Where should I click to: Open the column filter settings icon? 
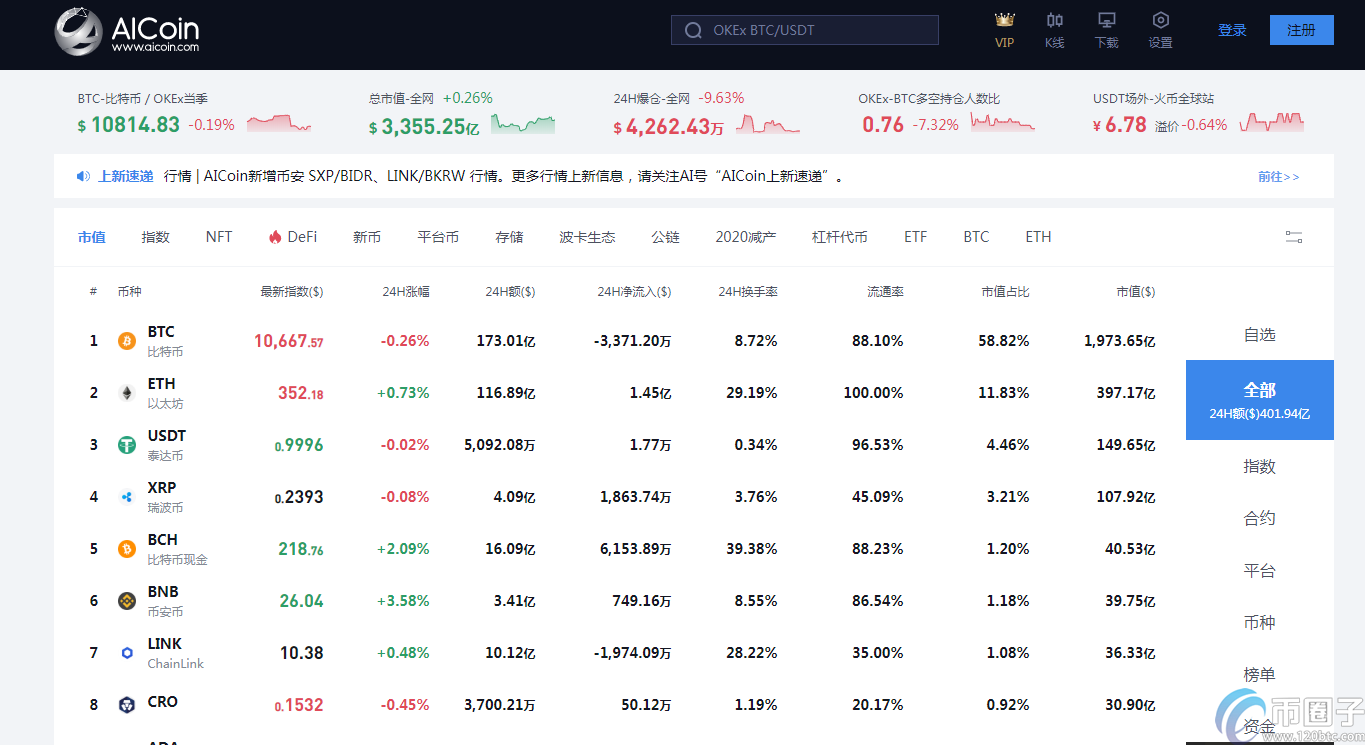click(x=1294, y=237)
